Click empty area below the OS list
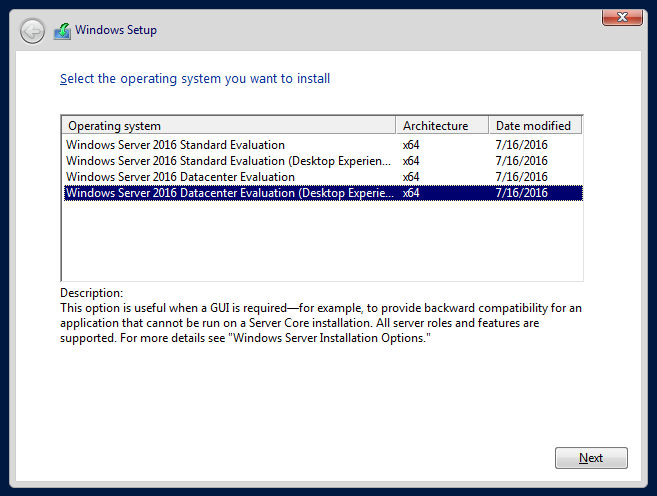 point(320,240)
